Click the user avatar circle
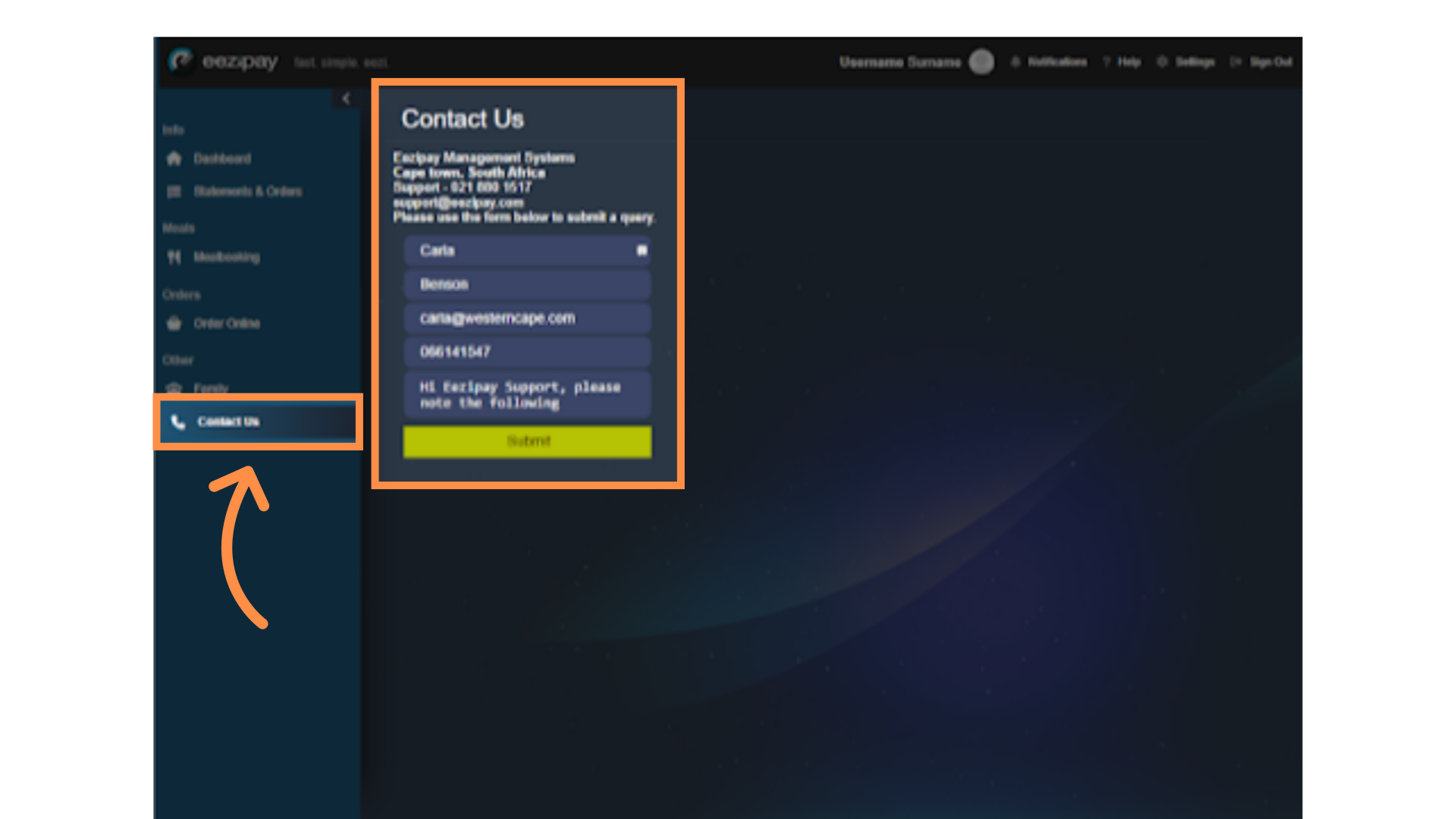 pyautogui.click(x=981, y=61)
